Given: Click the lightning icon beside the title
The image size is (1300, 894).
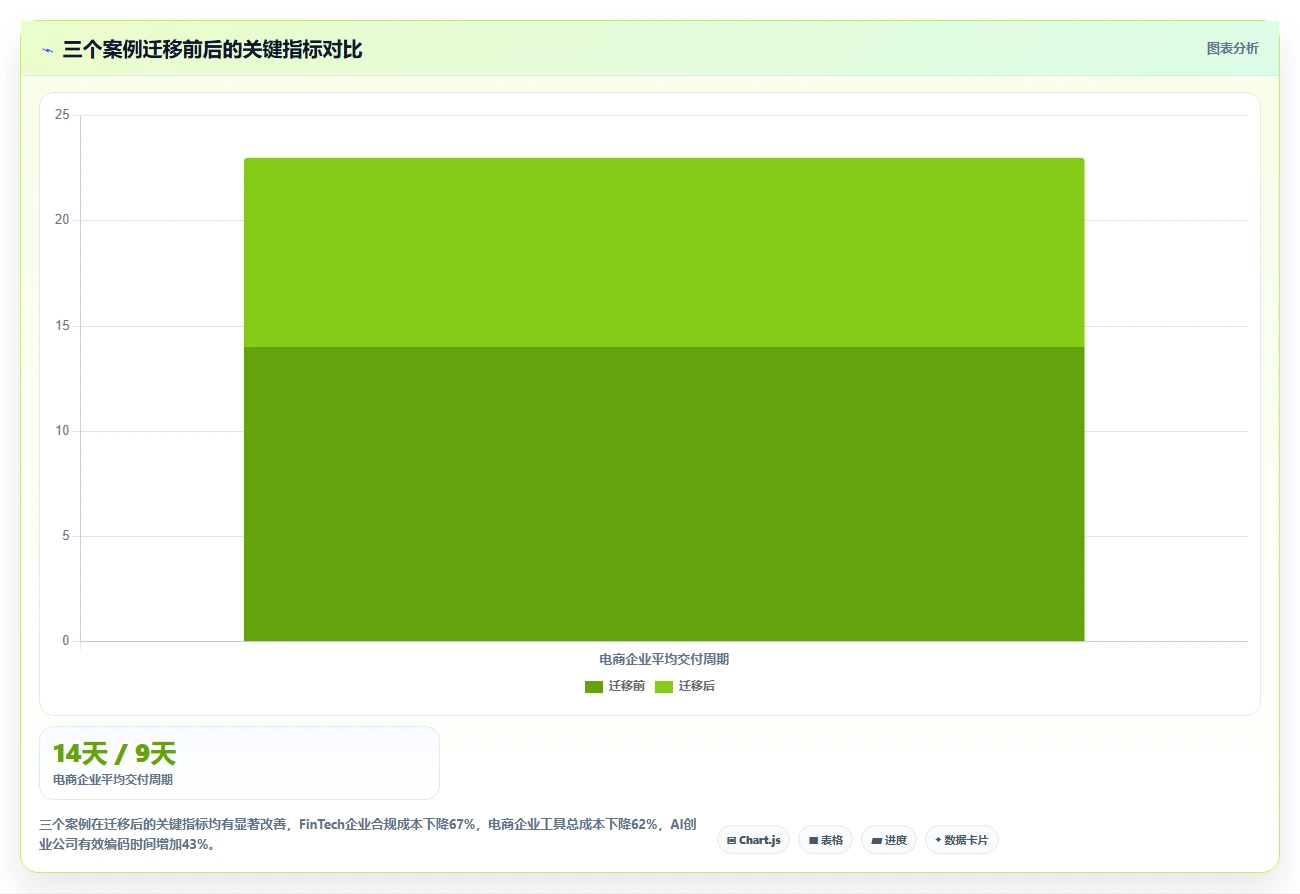Looking at the screenshot, I should [48, 50].
